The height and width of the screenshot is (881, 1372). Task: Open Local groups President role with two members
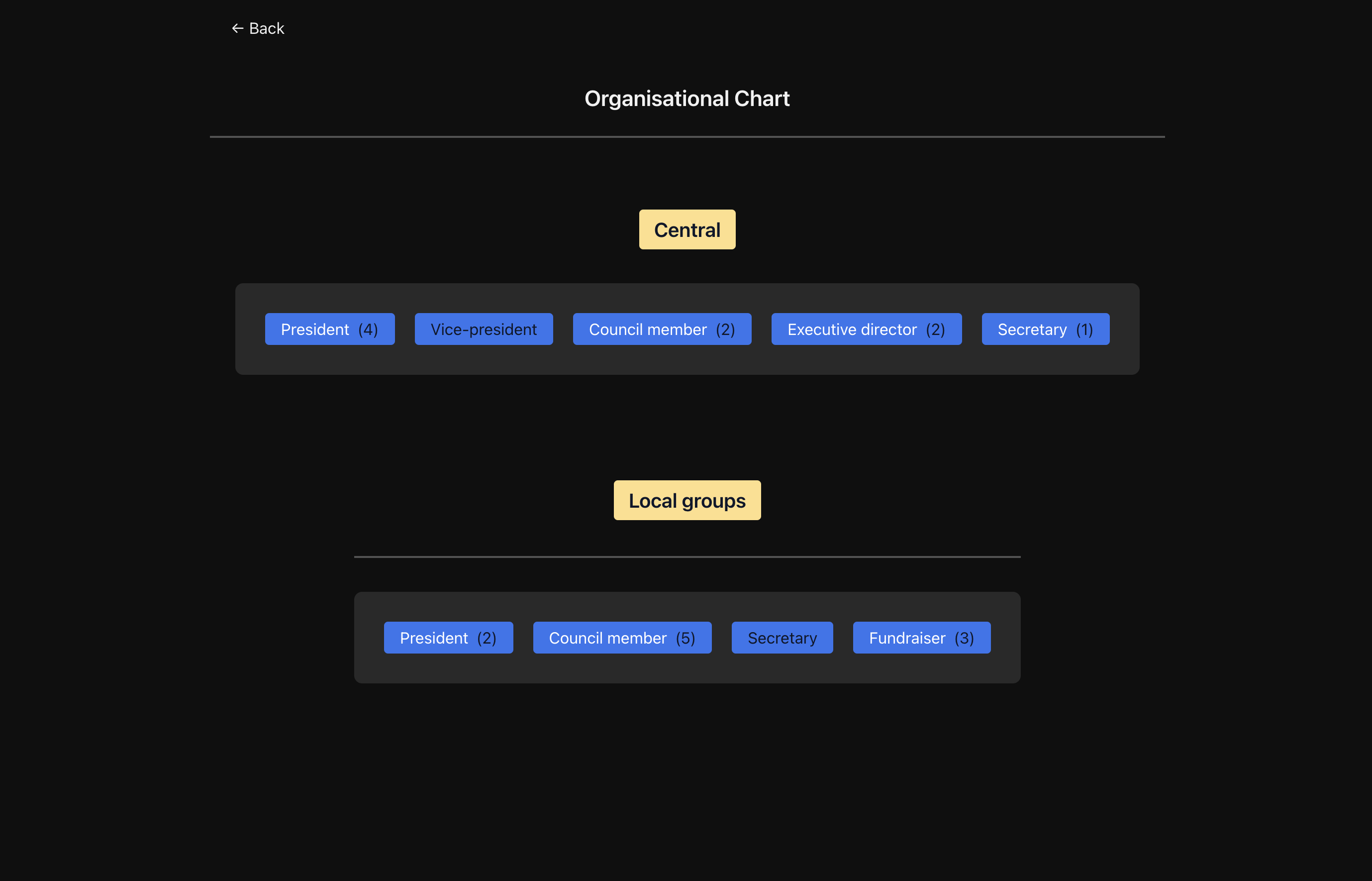coord(448,637)
